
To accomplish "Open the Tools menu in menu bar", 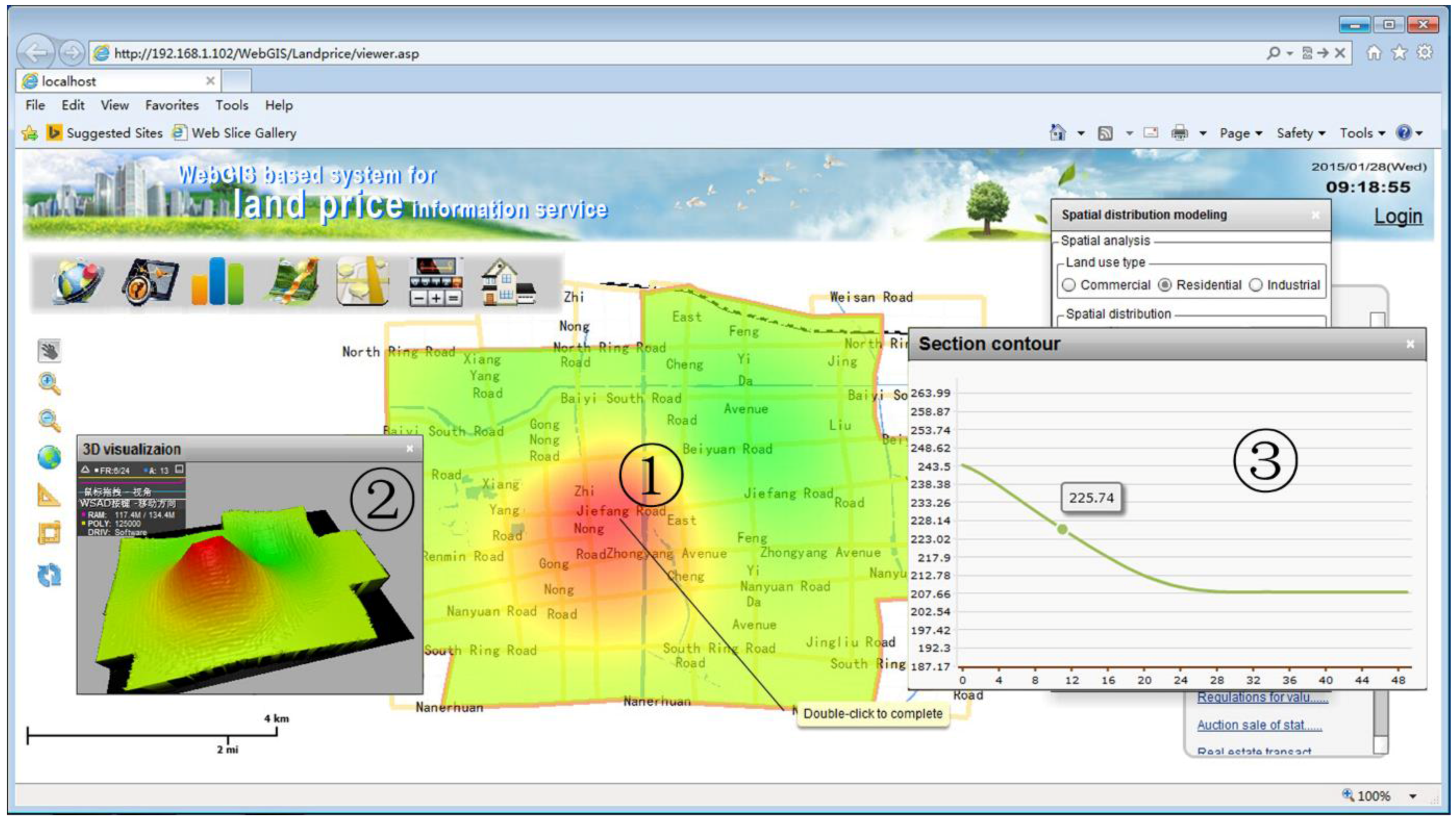I will (x=232, y=105).
